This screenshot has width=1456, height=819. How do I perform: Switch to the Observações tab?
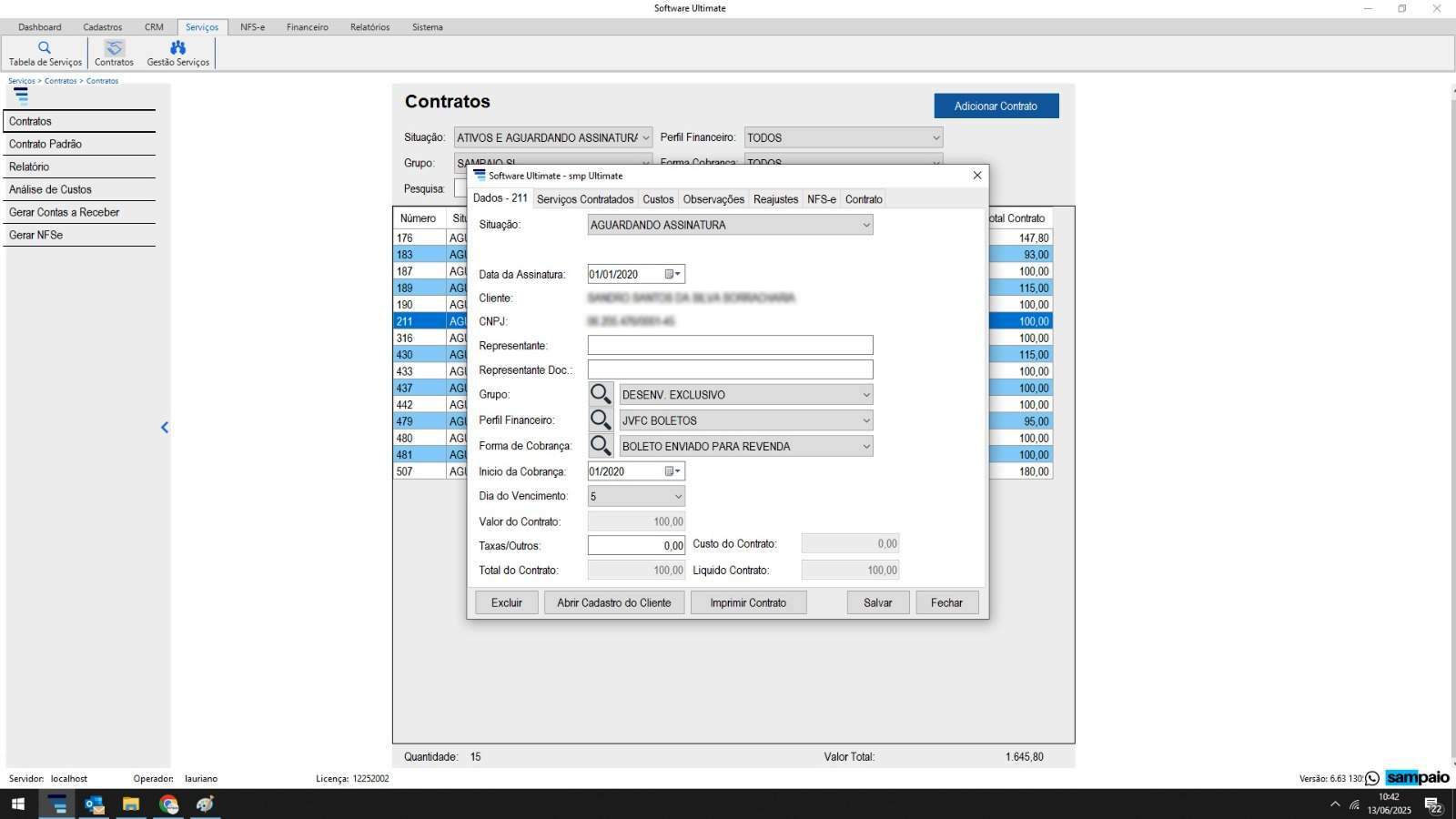point(713,199)
